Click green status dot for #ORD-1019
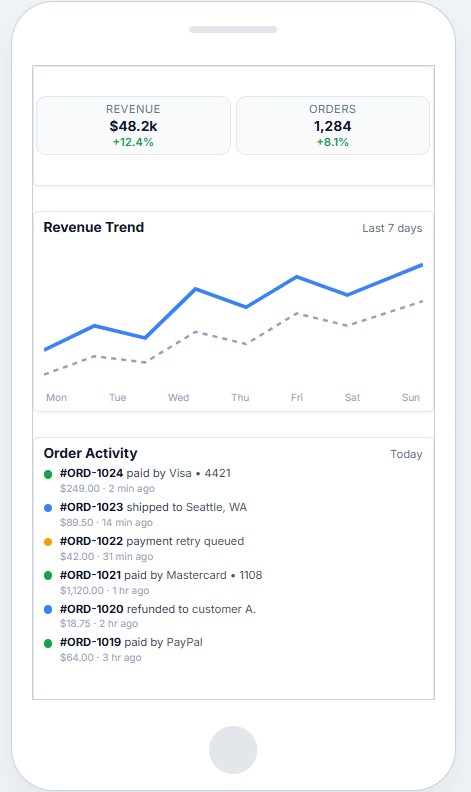 [x=48, y=644]
